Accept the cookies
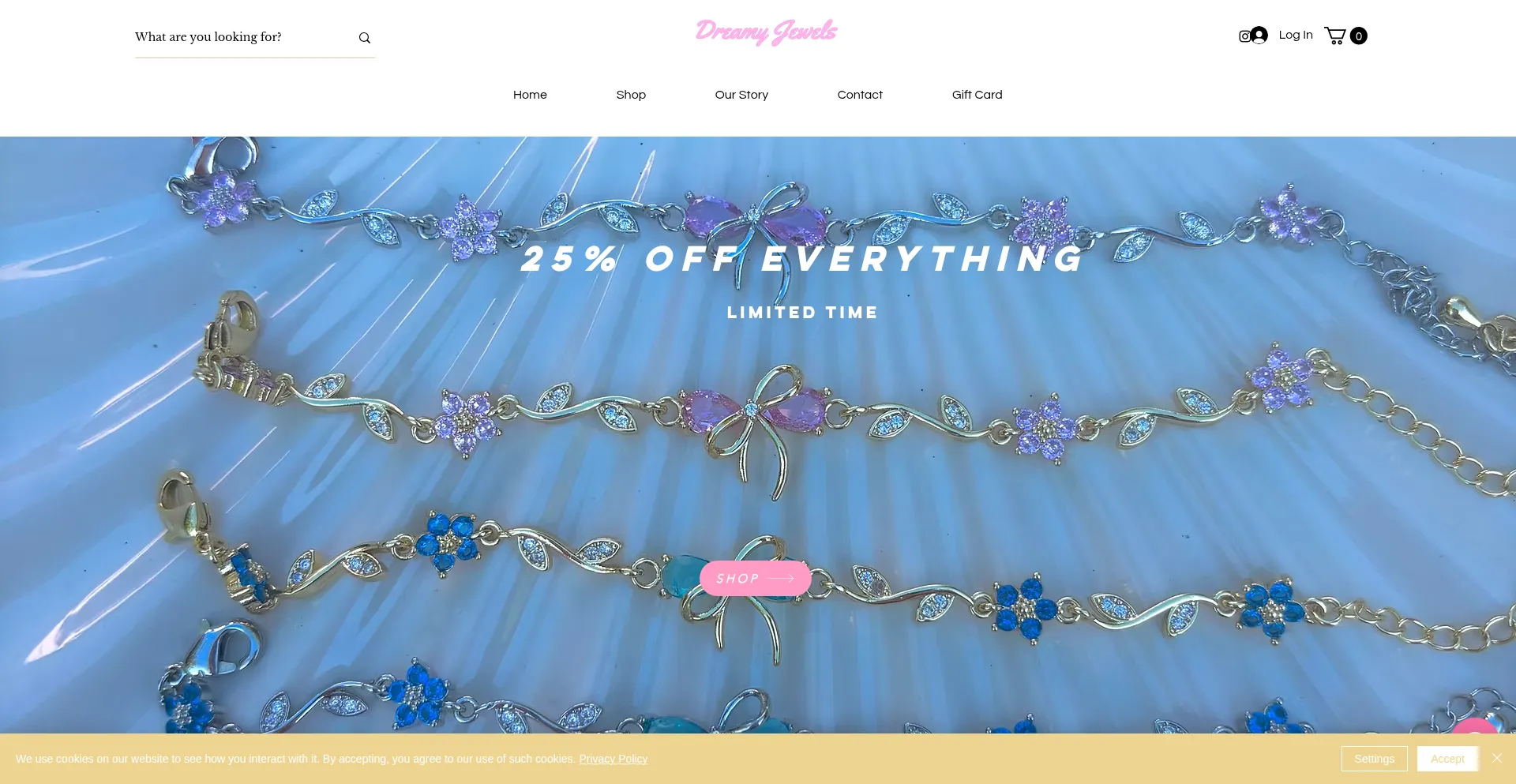Image resolution: width=1516 pixels, height=784 pixels. tap(1447, 759)
